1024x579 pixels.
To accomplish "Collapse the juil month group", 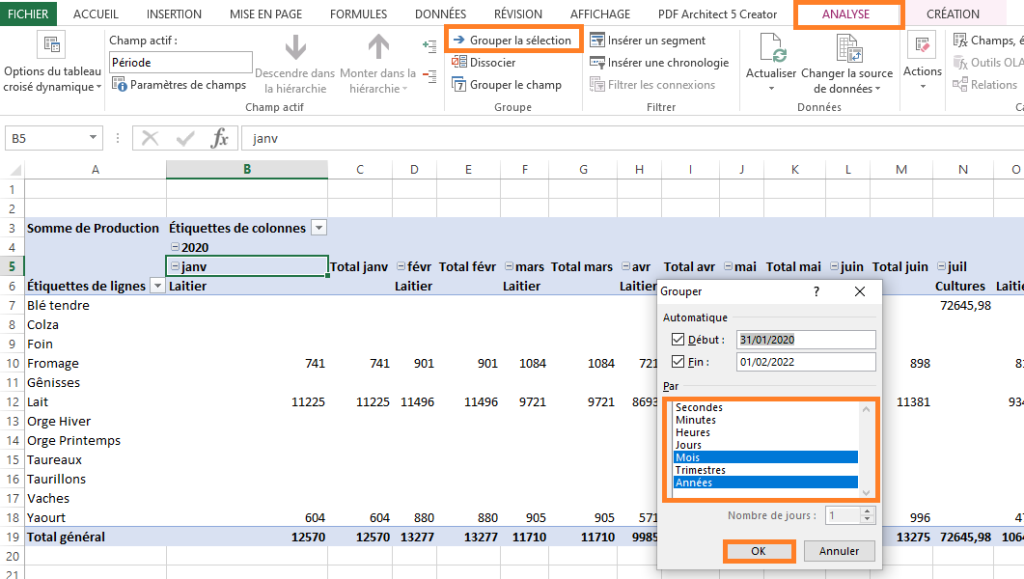I will [x=941, y=266].
